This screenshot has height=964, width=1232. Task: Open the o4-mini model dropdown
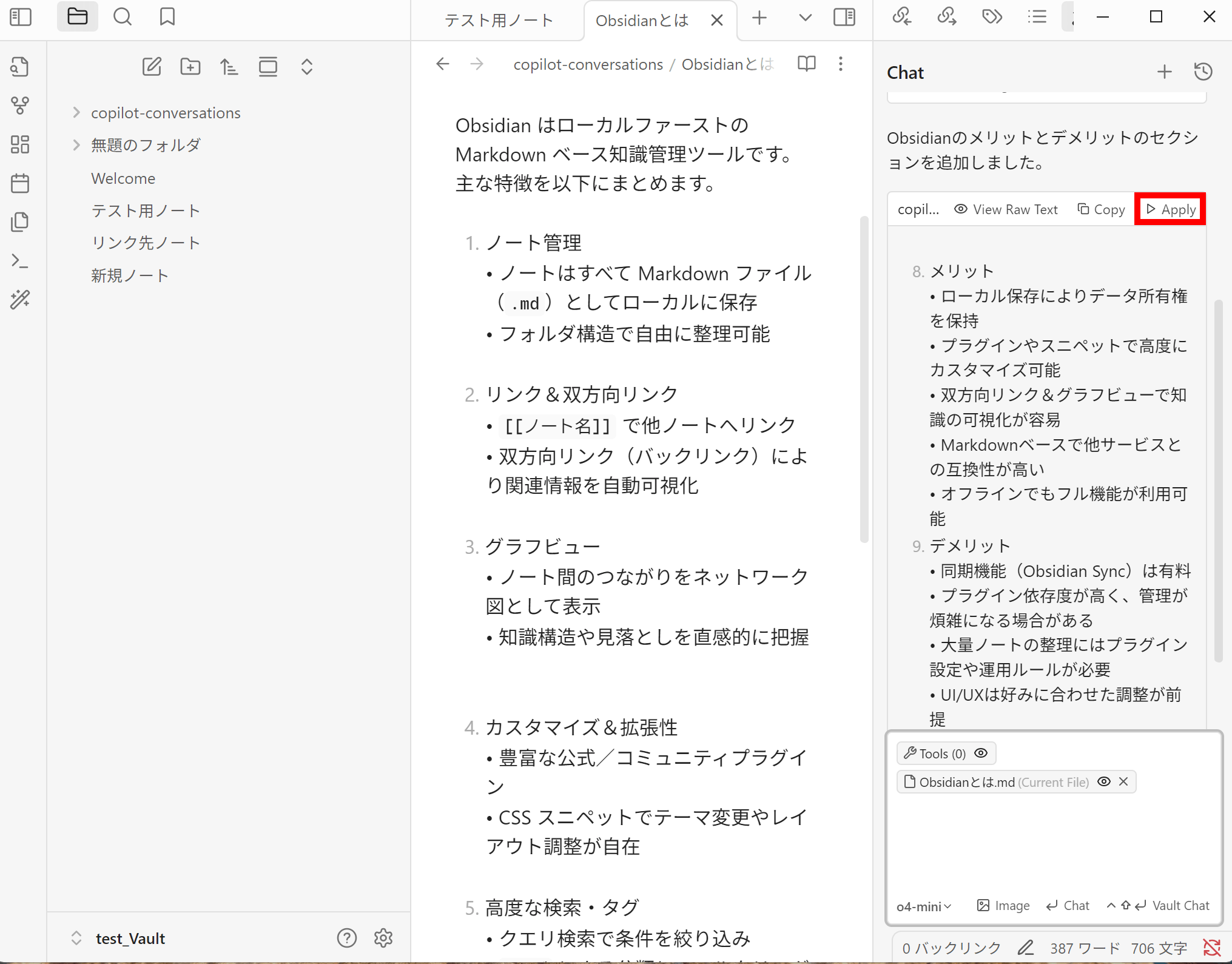[924, 906]
